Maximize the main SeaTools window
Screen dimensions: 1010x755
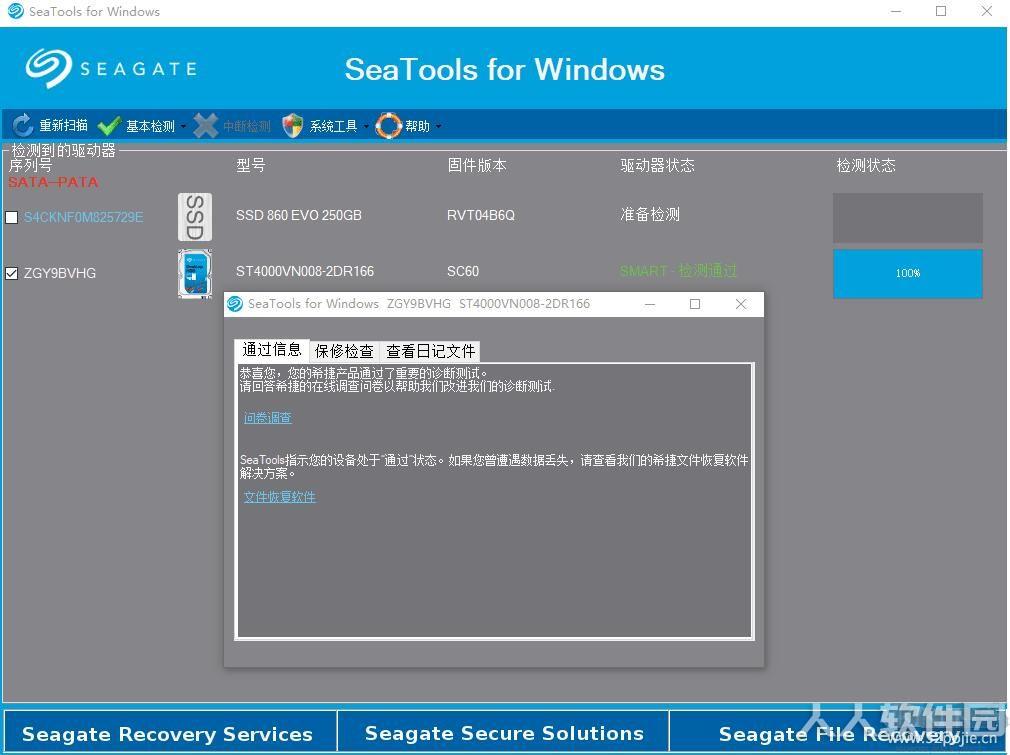pos(941,11)
